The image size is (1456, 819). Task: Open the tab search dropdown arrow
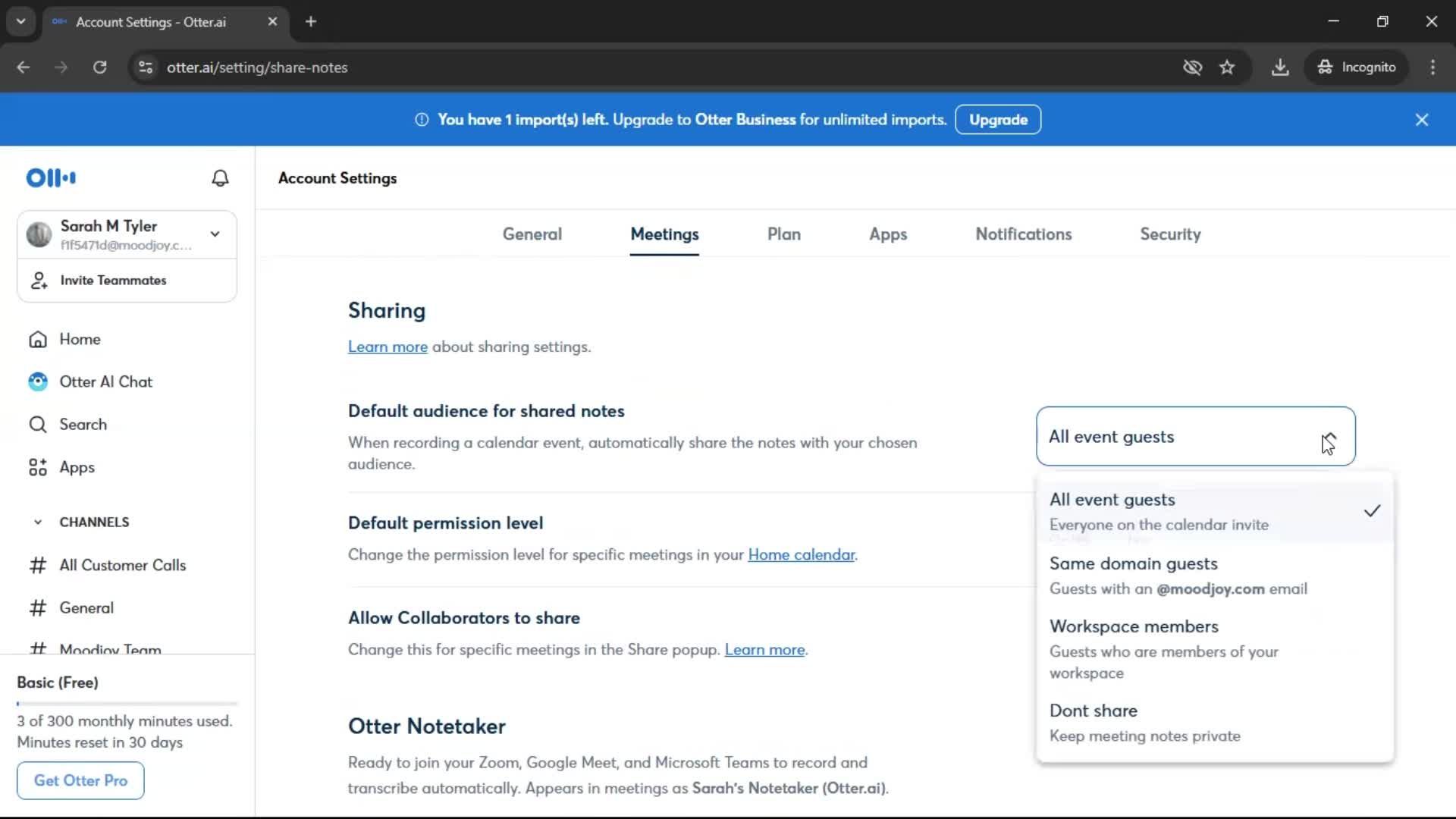21,22
